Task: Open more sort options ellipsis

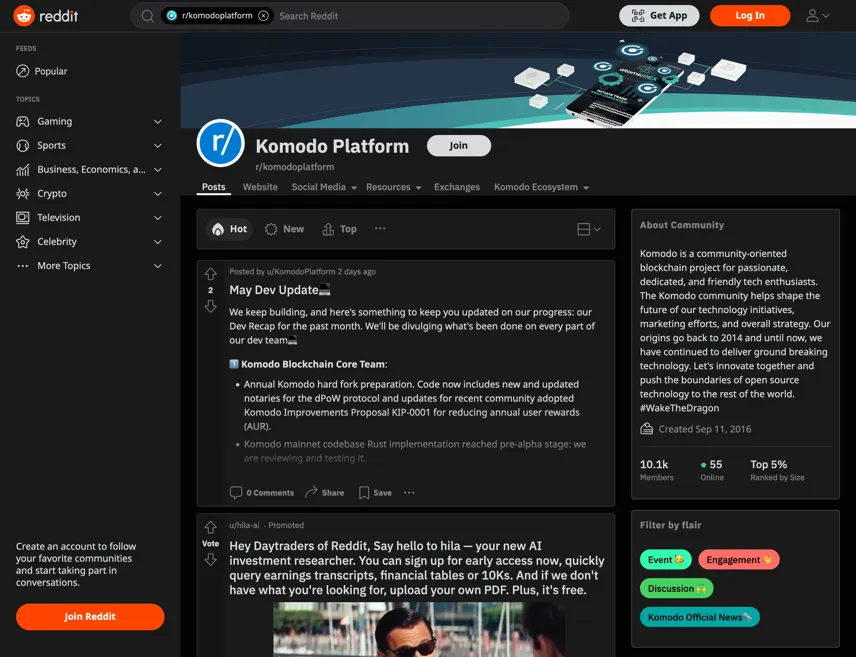Action: click(x=380, y=228)
